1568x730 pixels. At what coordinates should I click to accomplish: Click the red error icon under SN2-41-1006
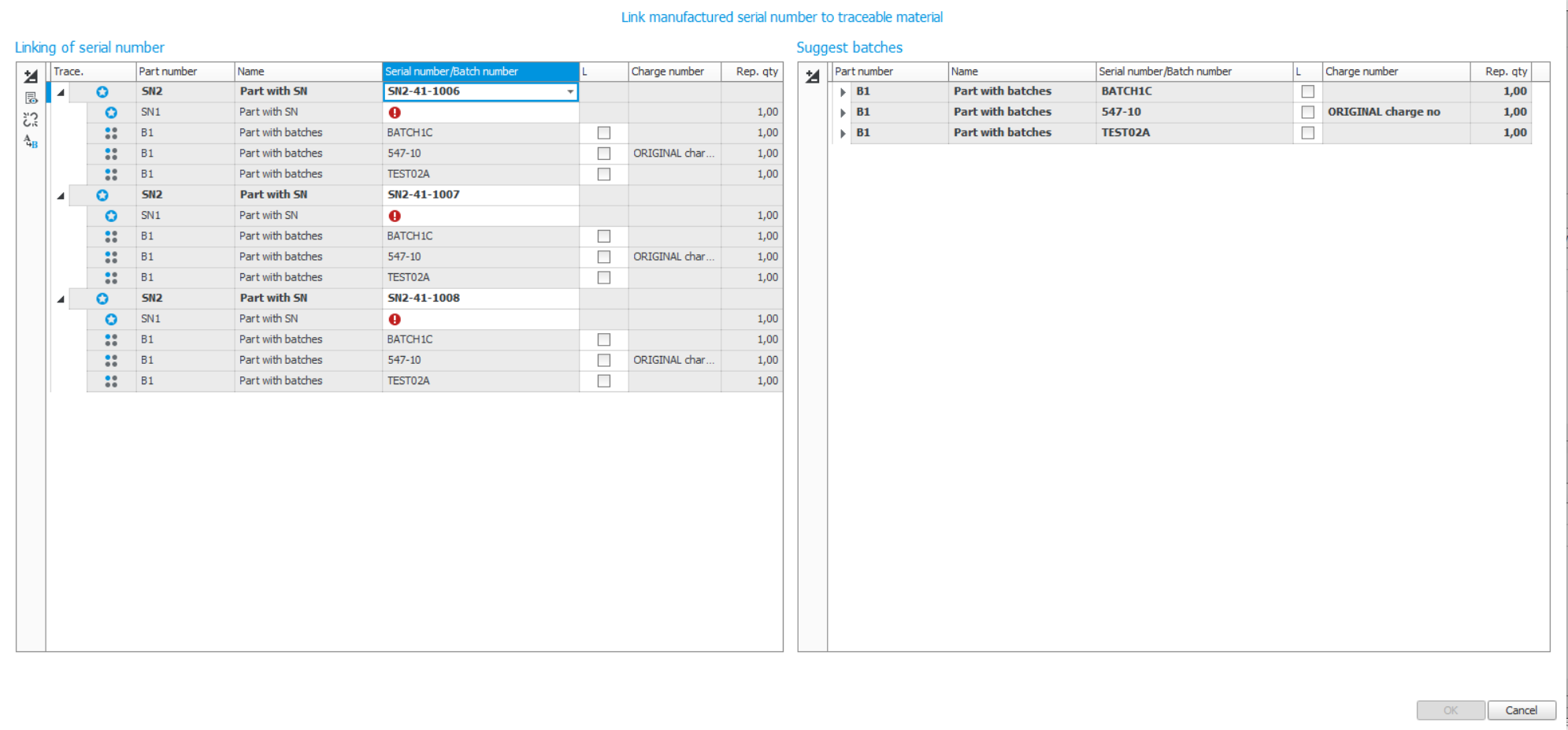[395, 113]
